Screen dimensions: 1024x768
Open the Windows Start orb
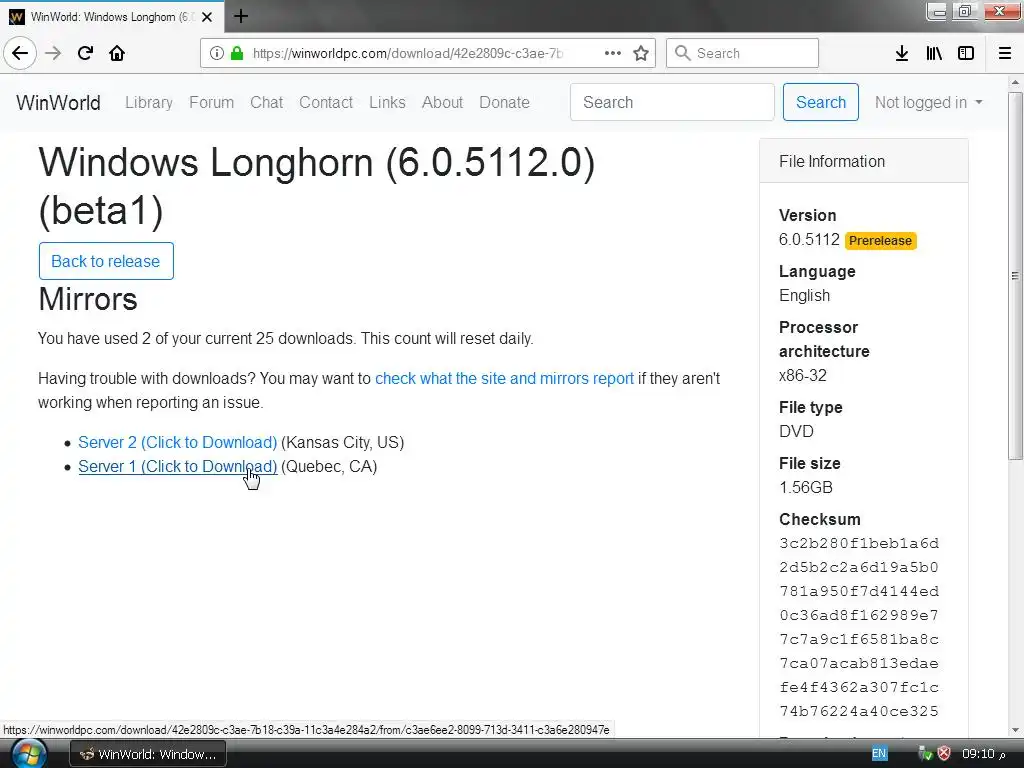29,753
